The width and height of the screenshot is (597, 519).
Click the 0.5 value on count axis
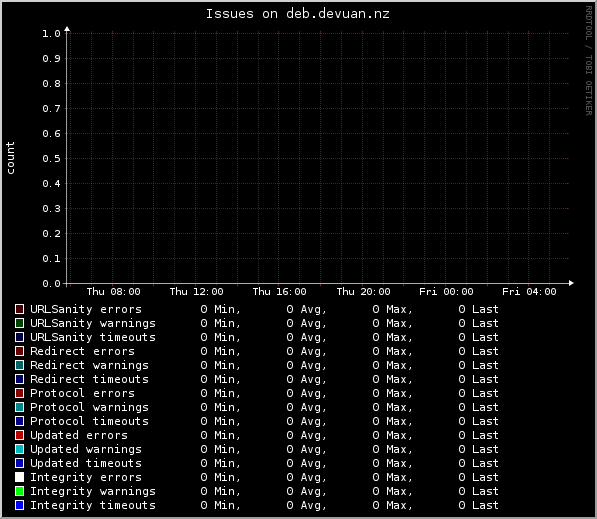click(x=51, y=158)
